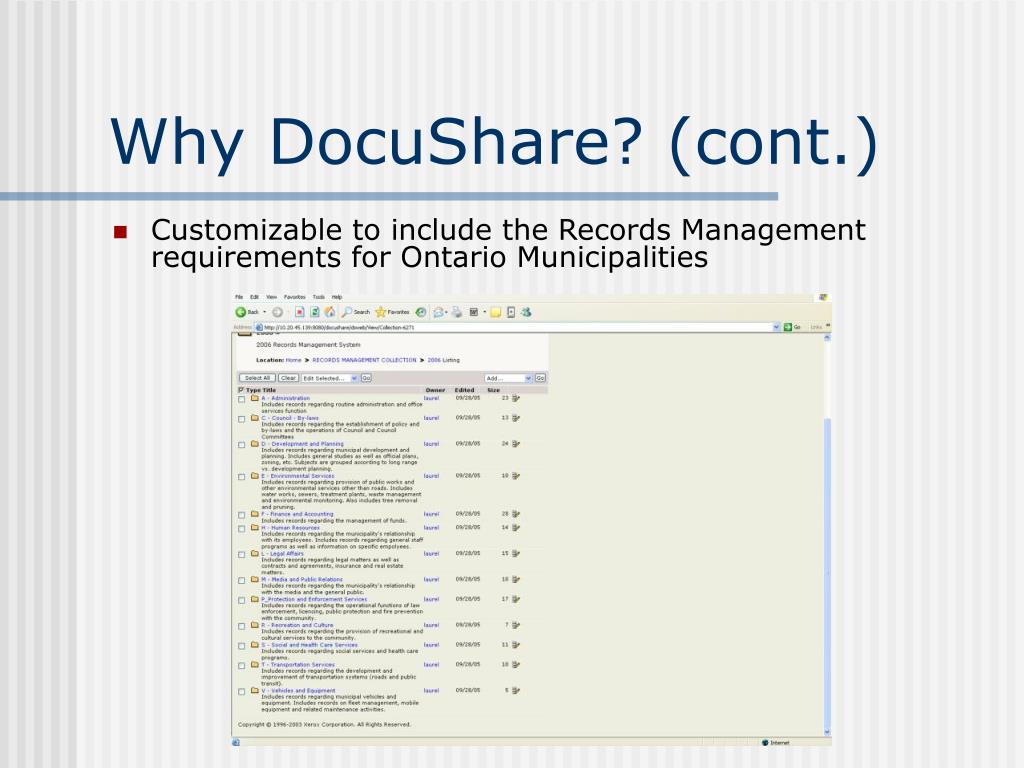Check the M - Media and Public Relations box
The height and width of the screenshot is (768, 1024).
click(x=242, y=581)
